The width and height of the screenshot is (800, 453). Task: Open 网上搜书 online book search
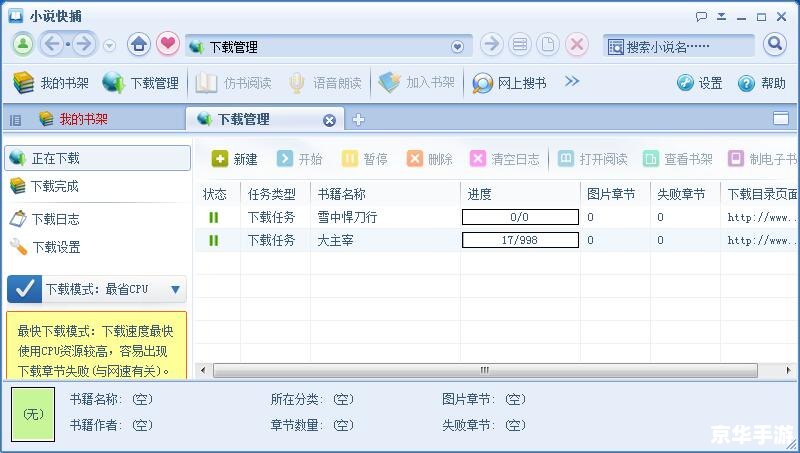510,83
